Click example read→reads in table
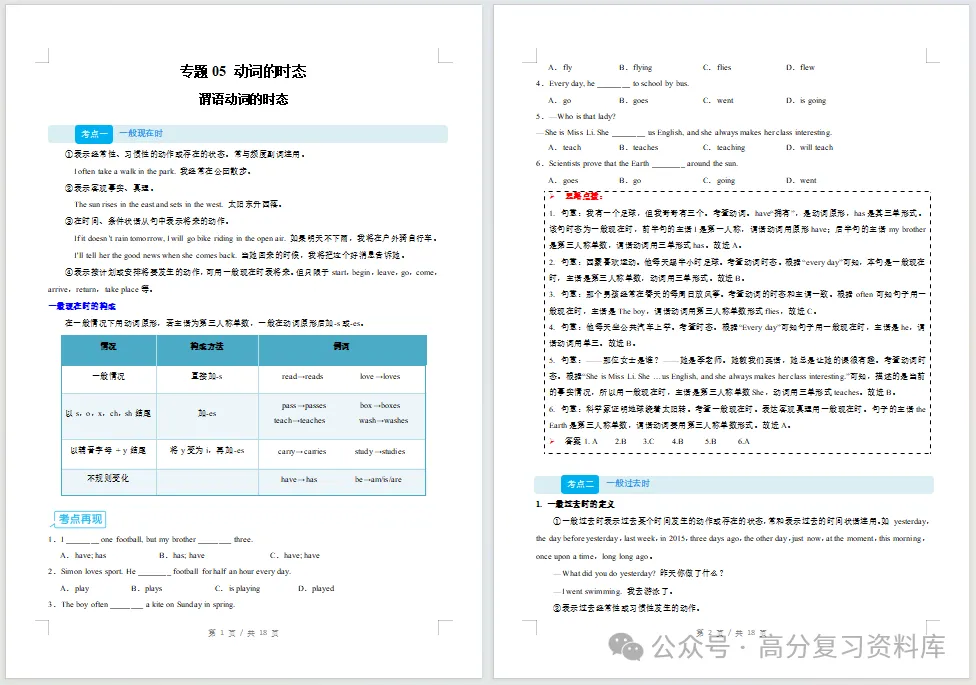 [x=303, y=376]
